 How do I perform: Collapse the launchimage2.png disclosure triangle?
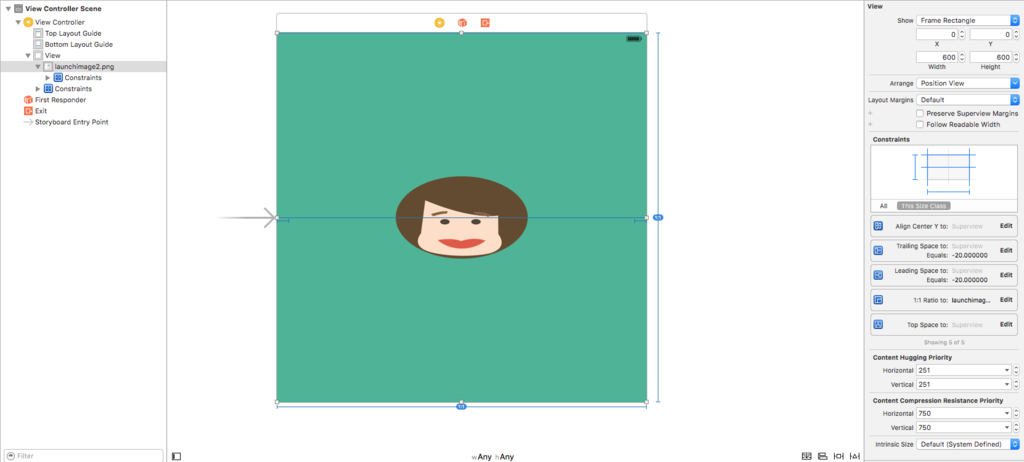pos(38,67)
